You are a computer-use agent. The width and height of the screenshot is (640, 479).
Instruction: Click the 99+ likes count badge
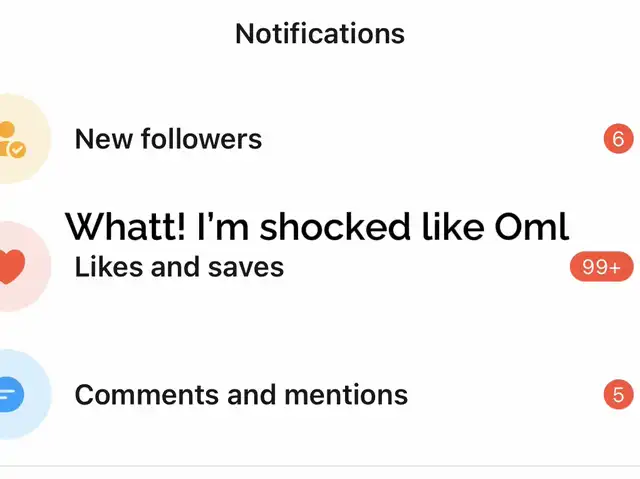point(602,267)
